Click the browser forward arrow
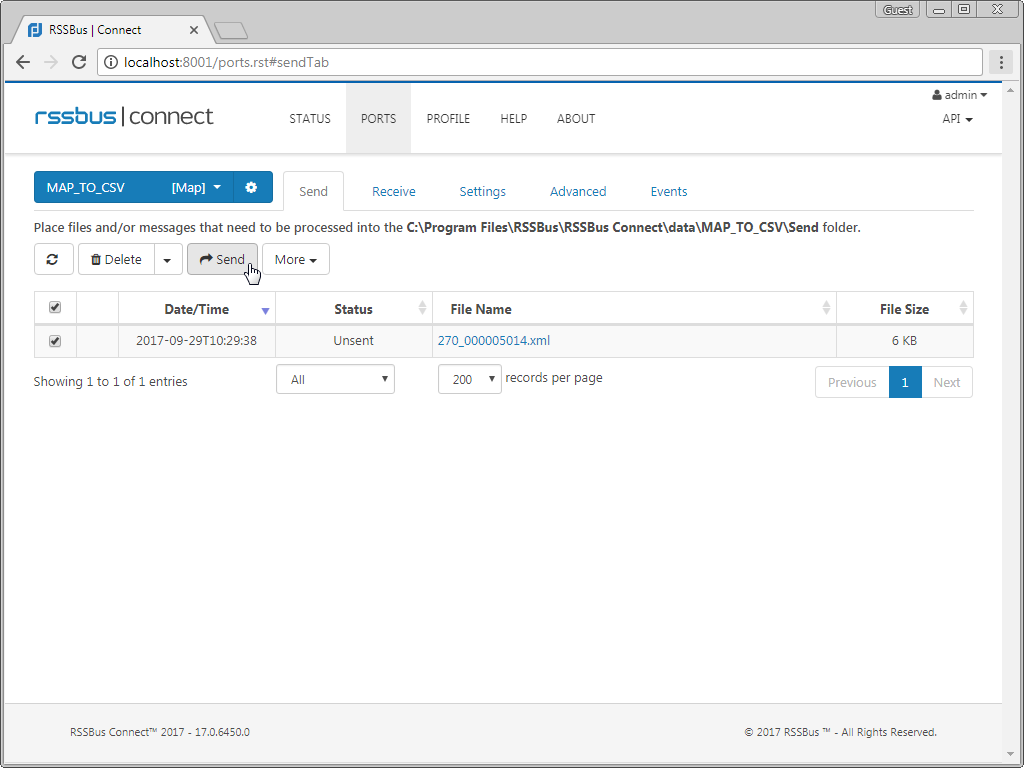Viewport: 1024px width, 768px height. pos(50,62)
